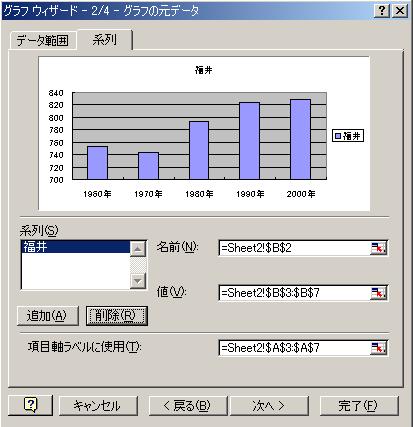
Task: Click the 1980年 axis label in preview
Action: (x=199, y=194)
